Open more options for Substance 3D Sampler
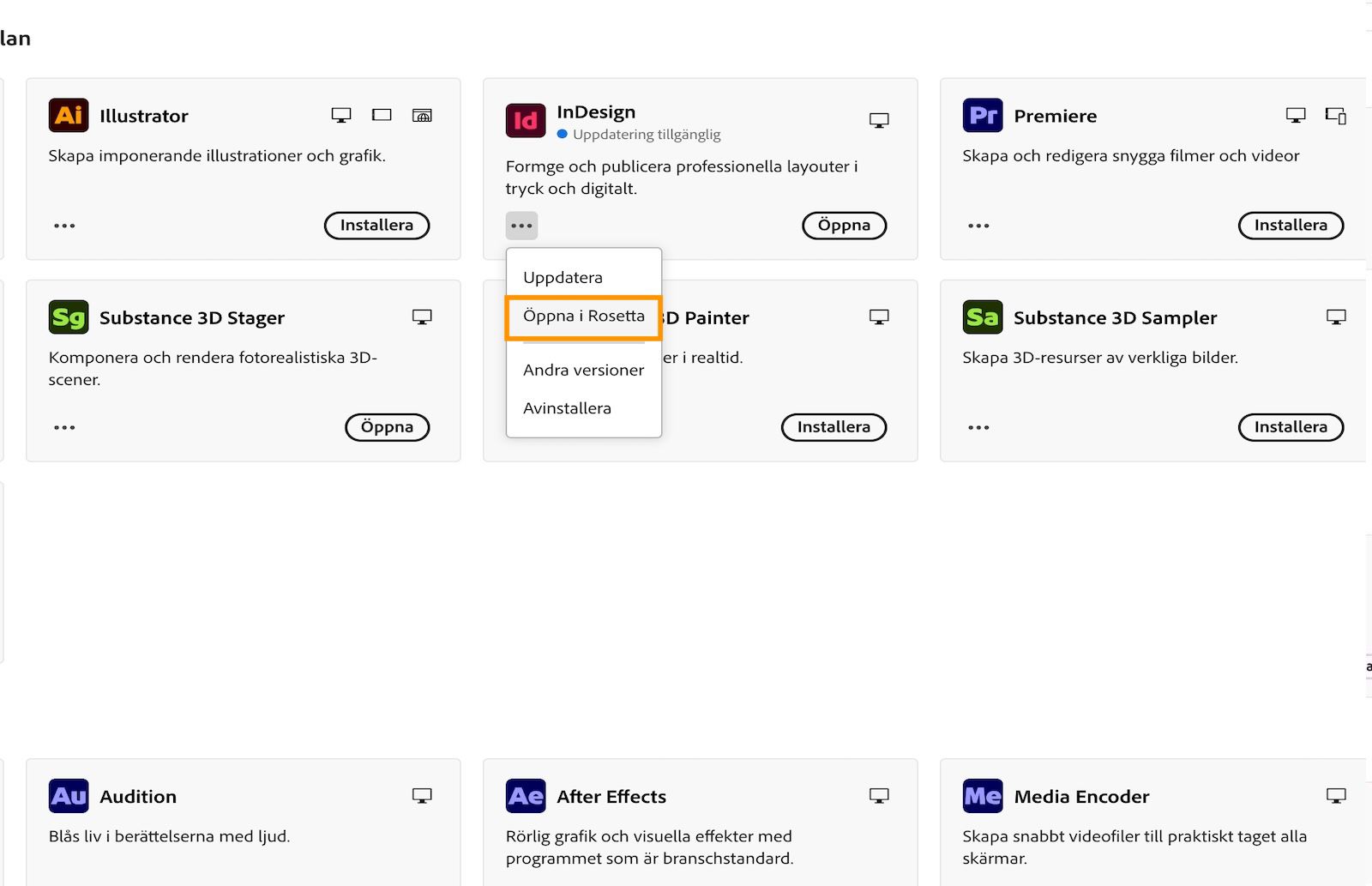 coord(978,427)
